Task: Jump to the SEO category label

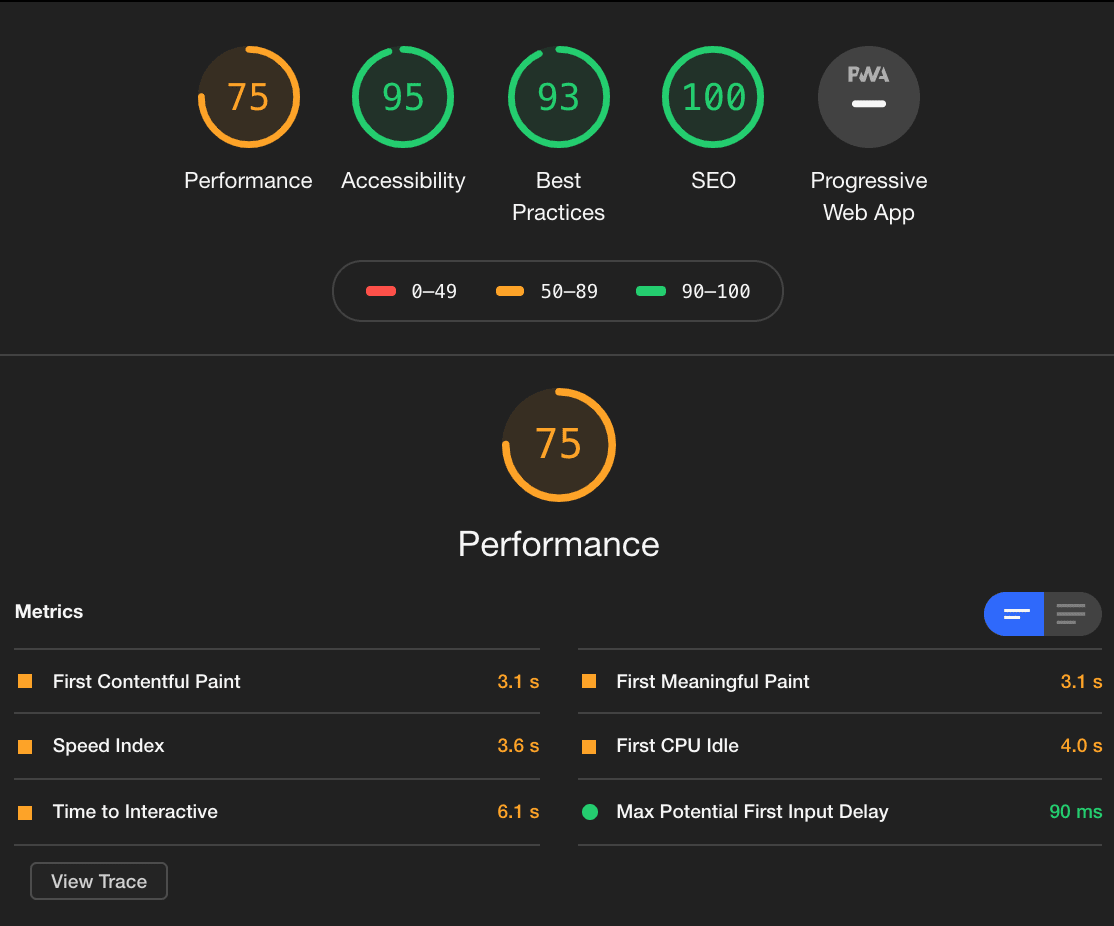Action: pyautogui.click(x=713, y=181)
